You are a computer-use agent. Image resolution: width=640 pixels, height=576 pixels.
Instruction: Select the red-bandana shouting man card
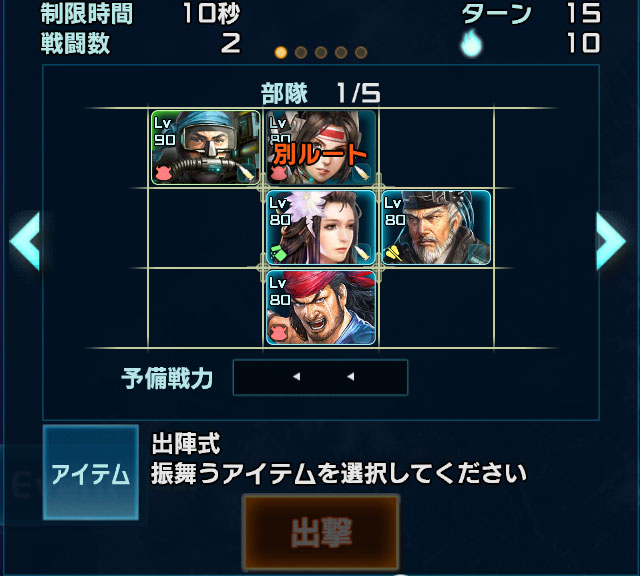pyautogui.click(x=321, y=307)
